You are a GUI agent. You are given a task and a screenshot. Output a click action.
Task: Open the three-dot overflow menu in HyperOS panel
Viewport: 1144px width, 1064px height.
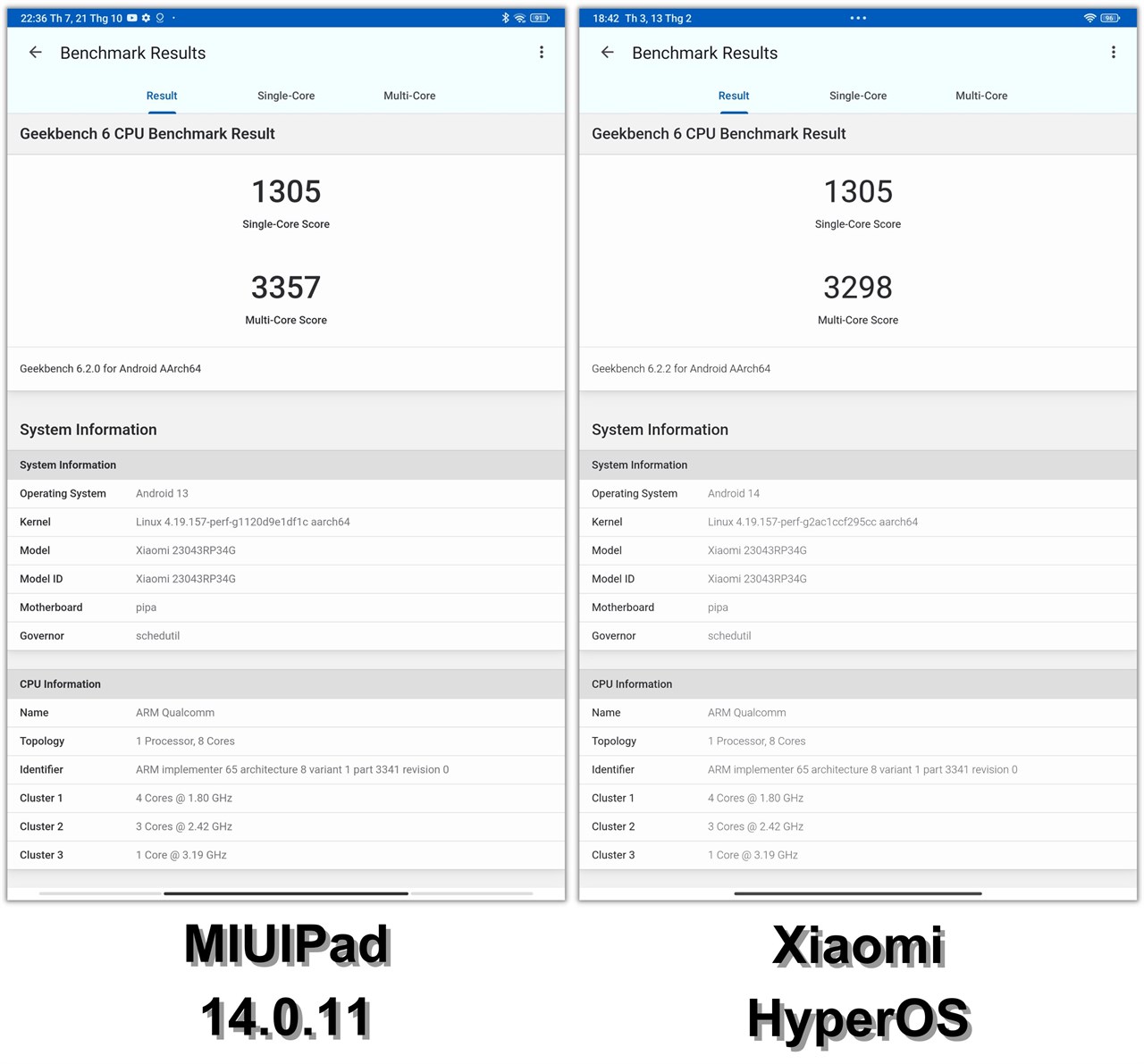pos(1114,53)
